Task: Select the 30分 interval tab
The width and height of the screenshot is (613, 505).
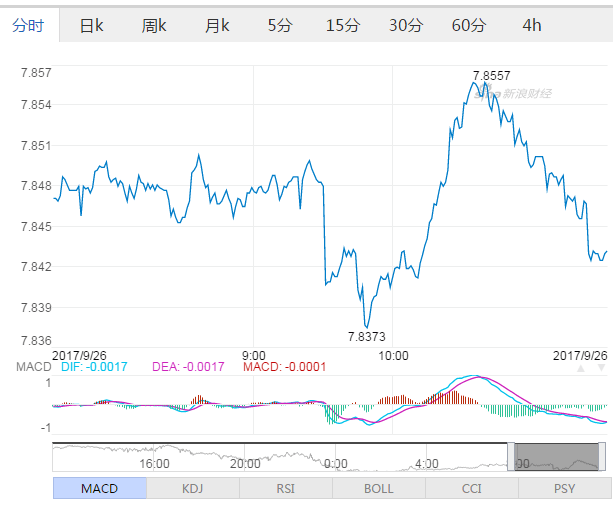Action: point(406,26)
